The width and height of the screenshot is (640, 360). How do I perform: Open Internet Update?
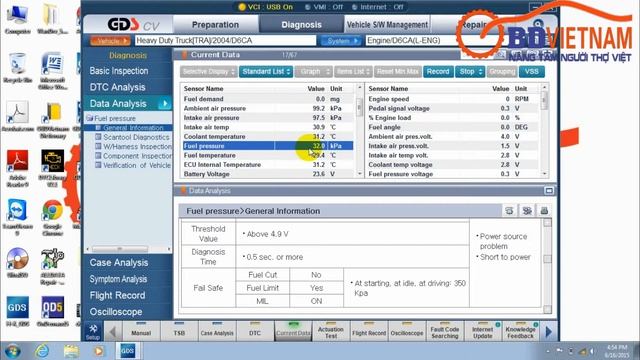[x=483, y=331]
